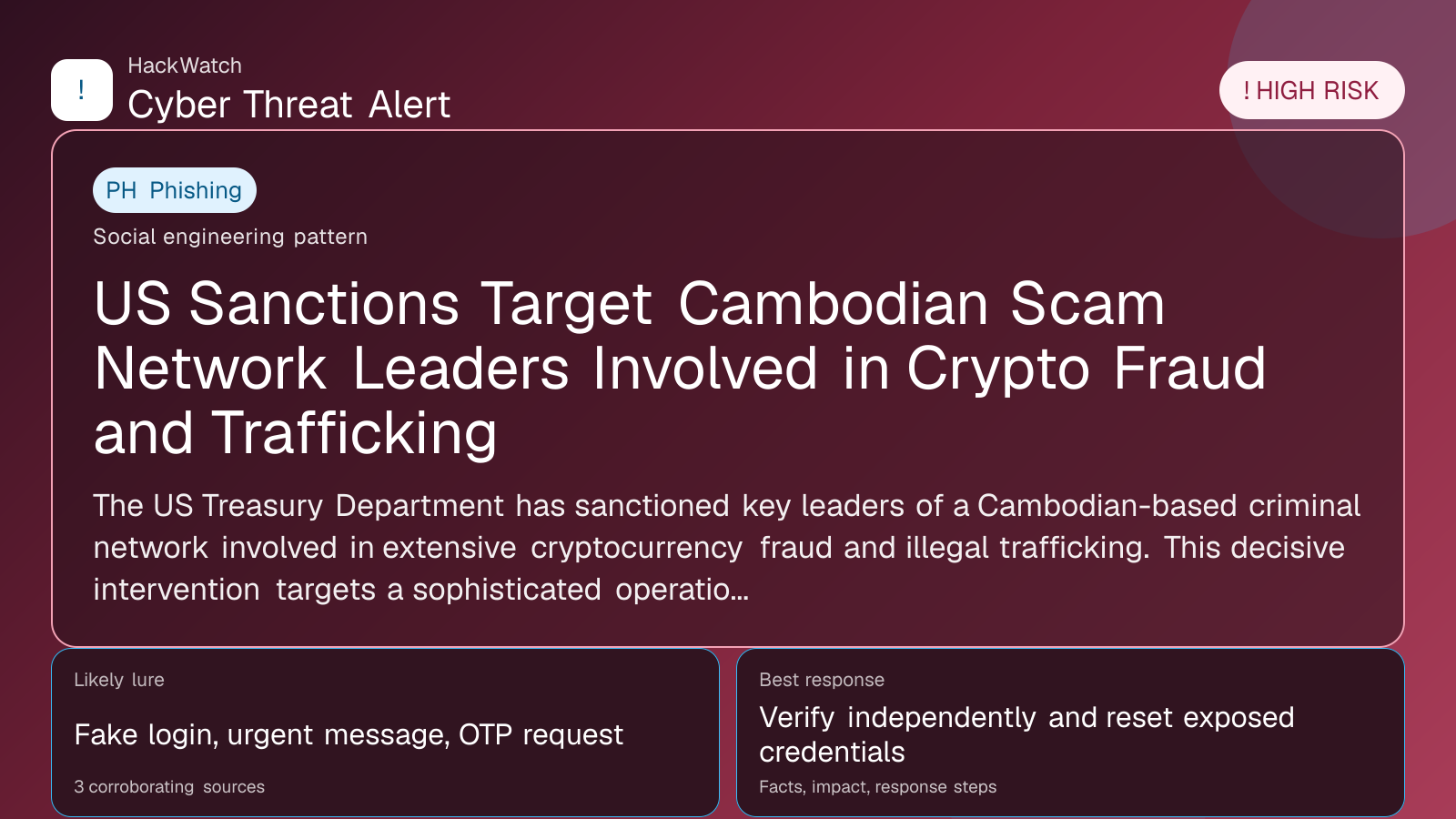
Task: Click Fake login, urgent message, OTP text
Action: coord(349,734)
